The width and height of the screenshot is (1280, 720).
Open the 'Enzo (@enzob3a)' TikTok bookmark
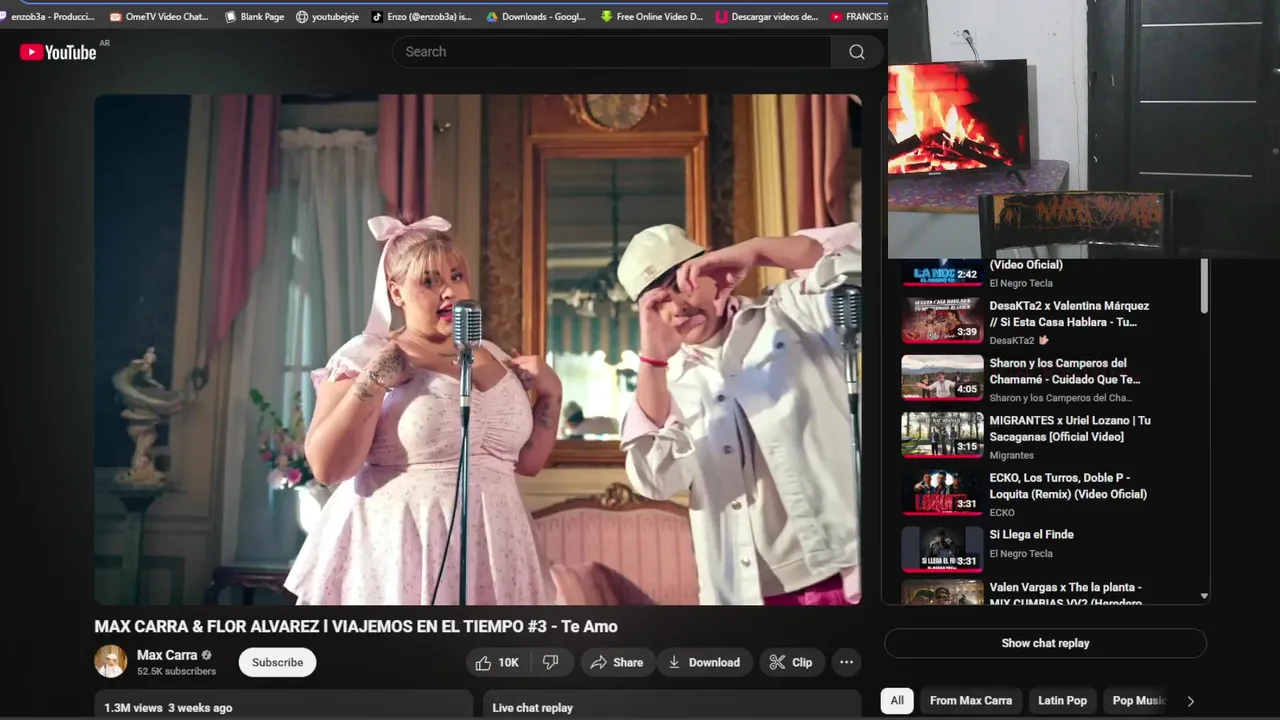click(421, 16)
